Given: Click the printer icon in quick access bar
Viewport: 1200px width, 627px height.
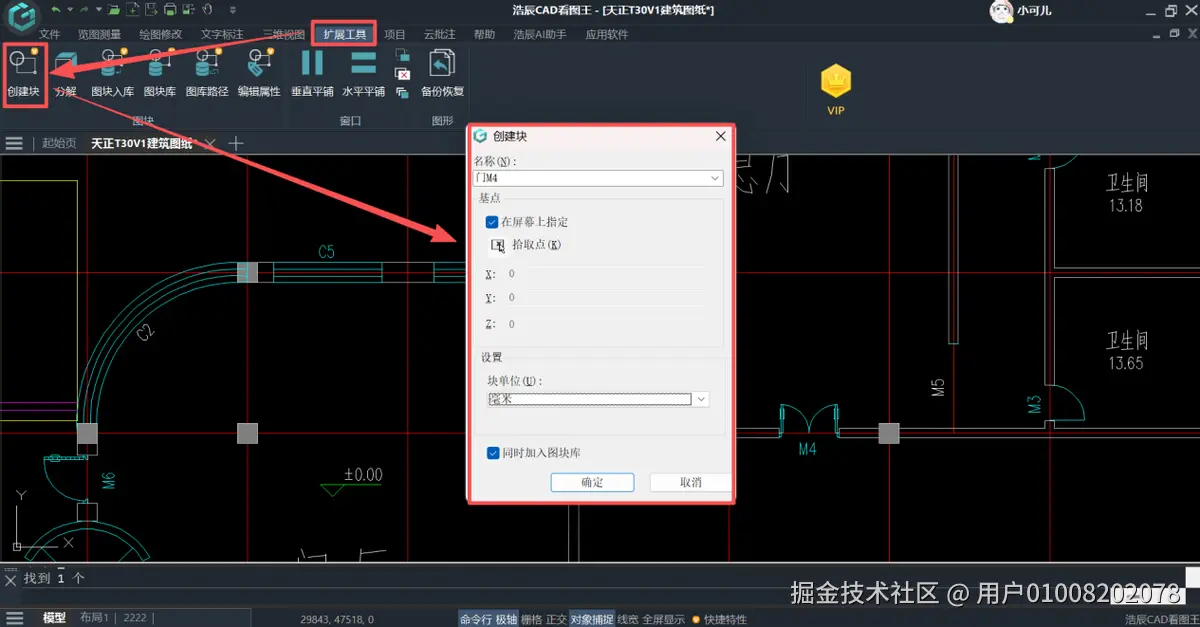Looking at the screenshot, I should (170, 10).
